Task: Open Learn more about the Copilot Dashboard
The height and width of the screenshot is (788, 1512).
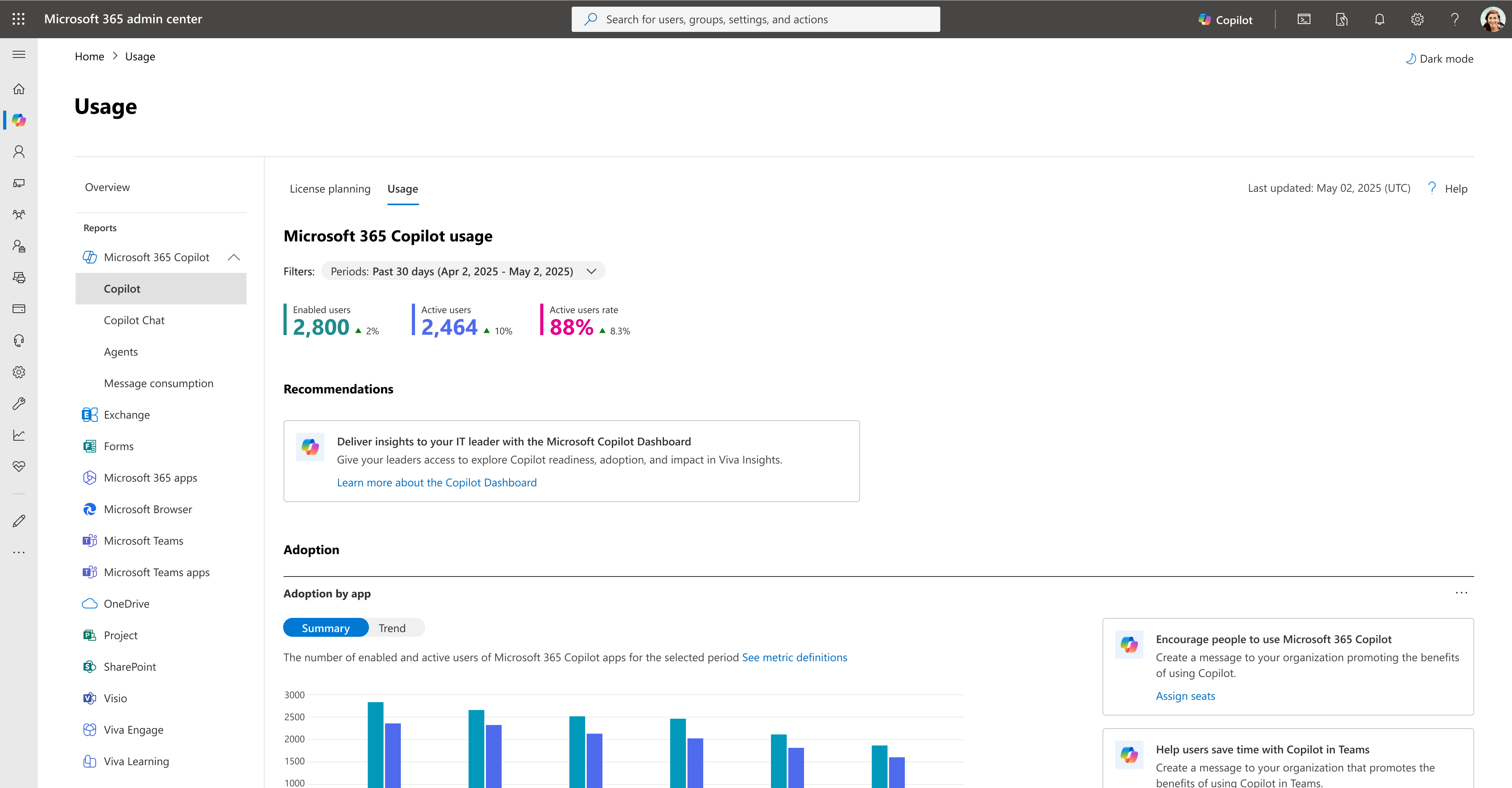Action: (x=437, y=482)
